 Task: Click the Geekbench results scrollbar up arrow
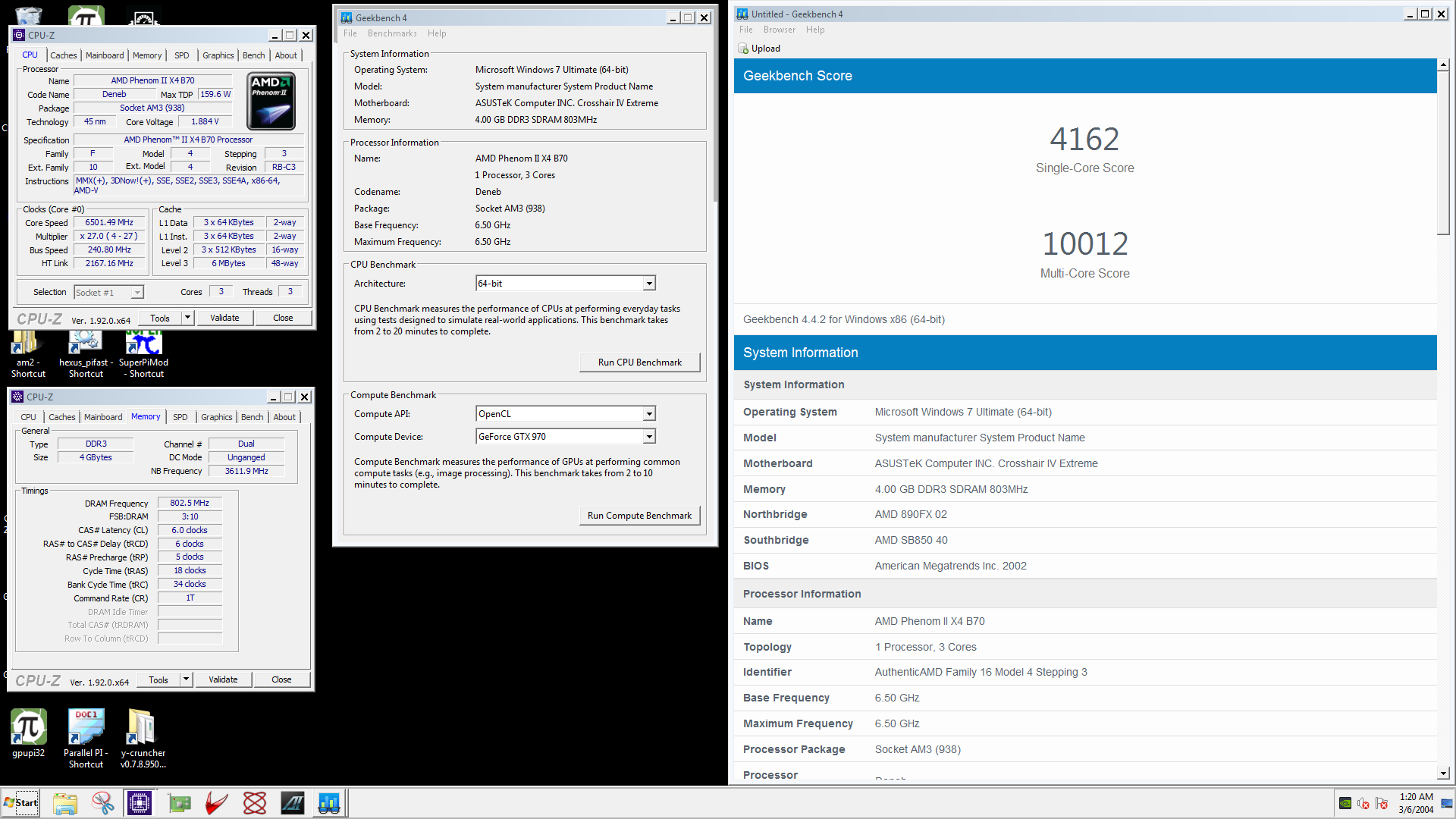[x=1443, y=65]
